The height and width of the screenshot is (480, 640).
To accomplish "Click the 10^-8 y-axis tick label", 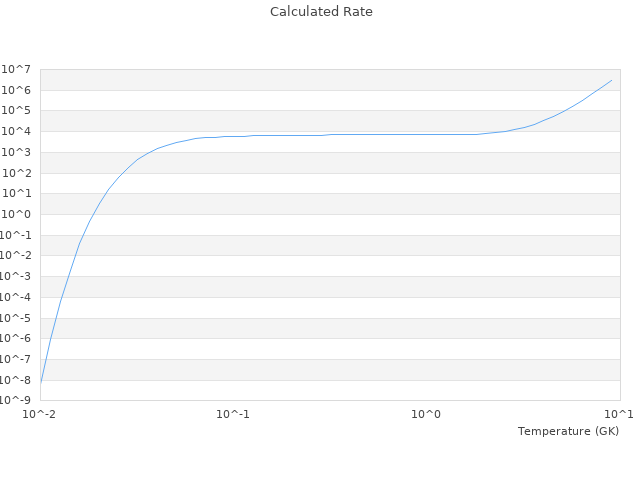I will 16,380.
